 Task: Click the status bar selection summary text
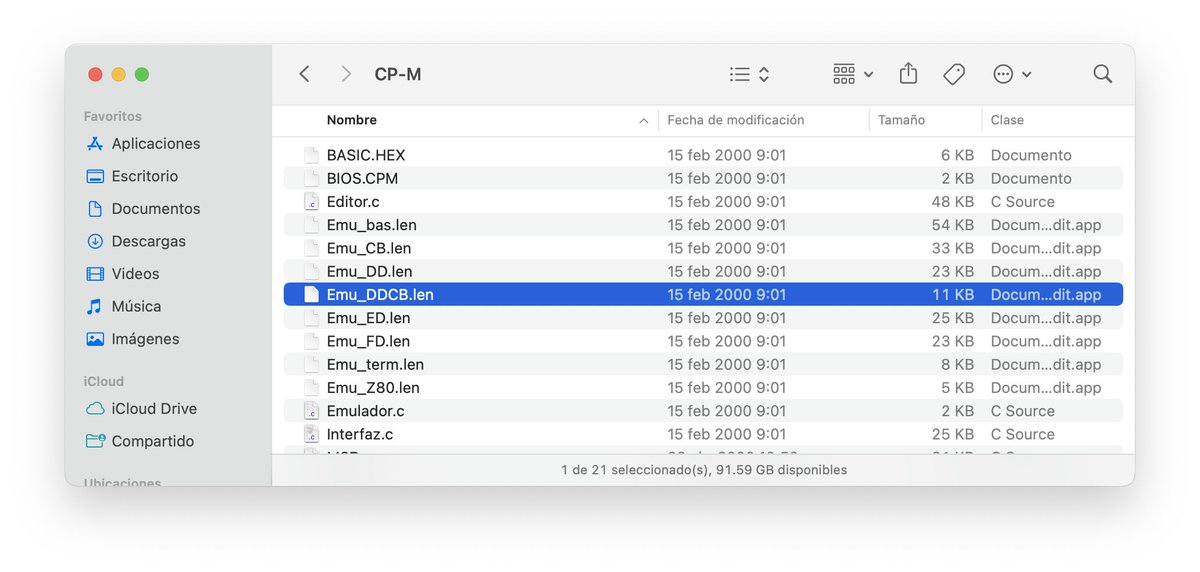(704, 470)
